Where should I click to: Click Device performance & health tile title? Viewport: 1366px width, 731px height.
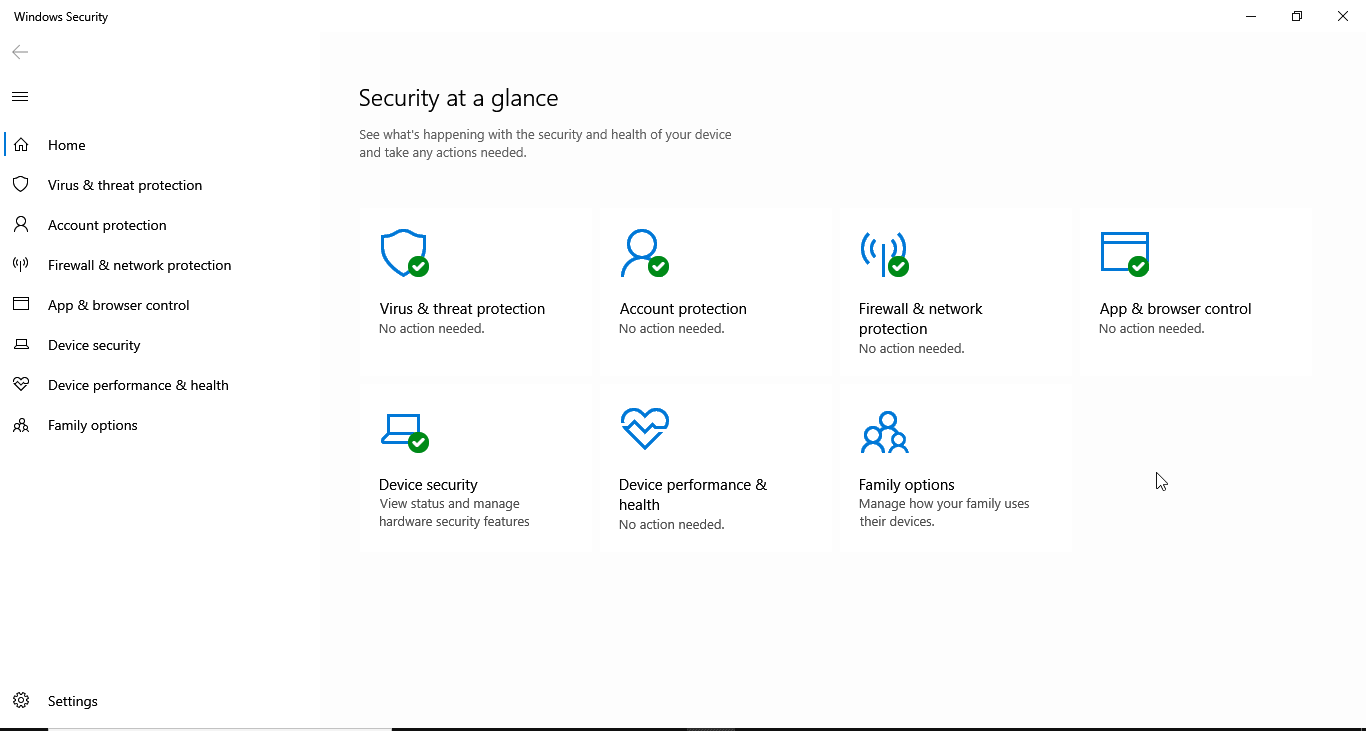(693, 495)
